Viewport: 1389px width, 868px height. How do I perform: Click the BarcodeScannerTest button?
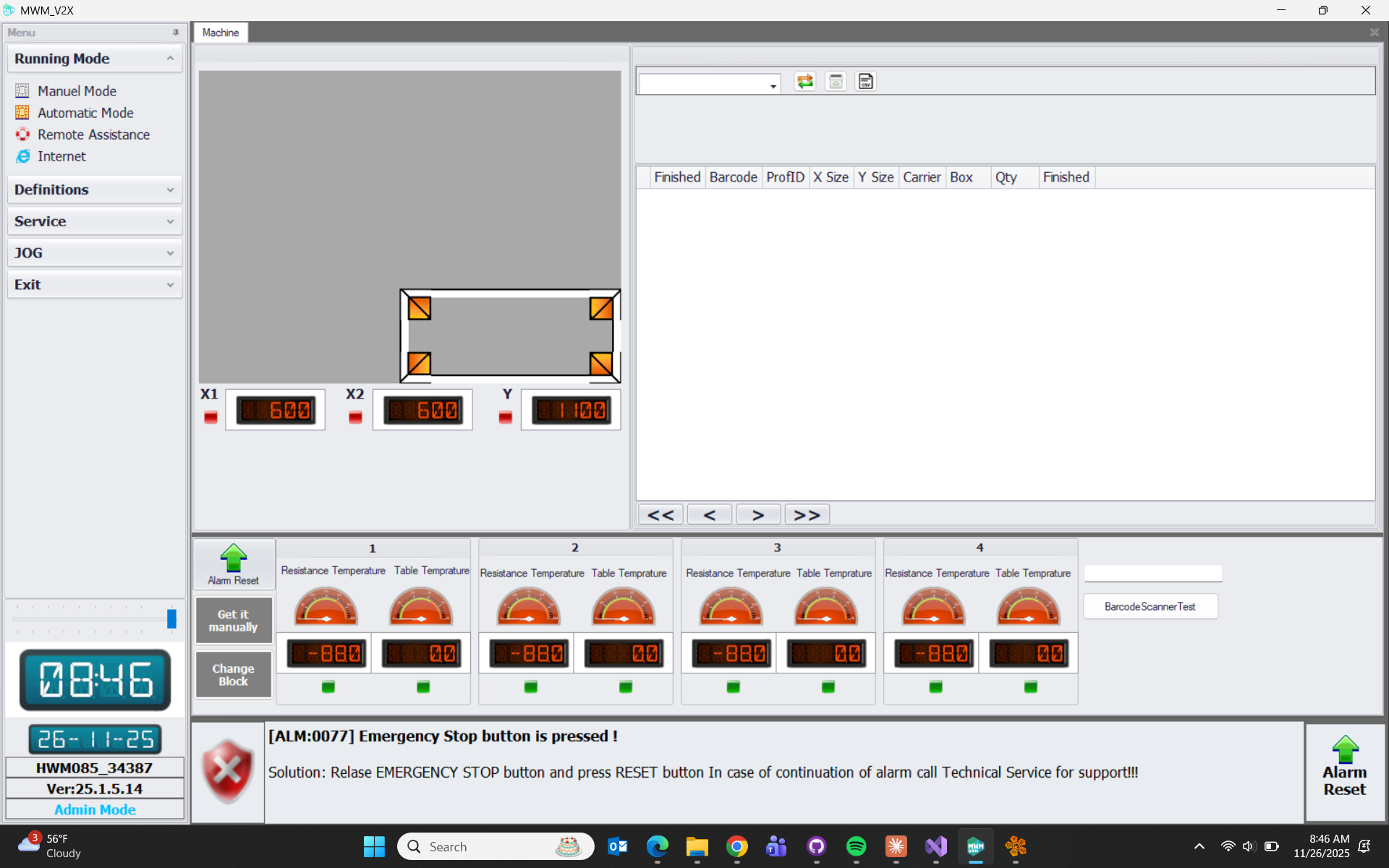point(1150,607)
